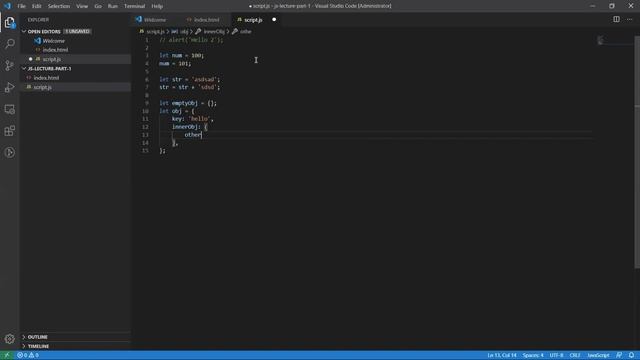Open the Remote Explorer view icon
Screen dimensions: 640x360
point(9,109)
